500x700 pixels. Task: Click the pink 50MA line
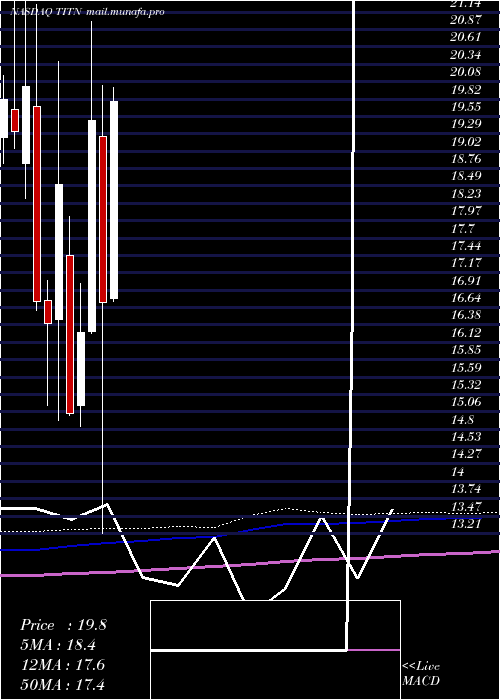point(250,563)
